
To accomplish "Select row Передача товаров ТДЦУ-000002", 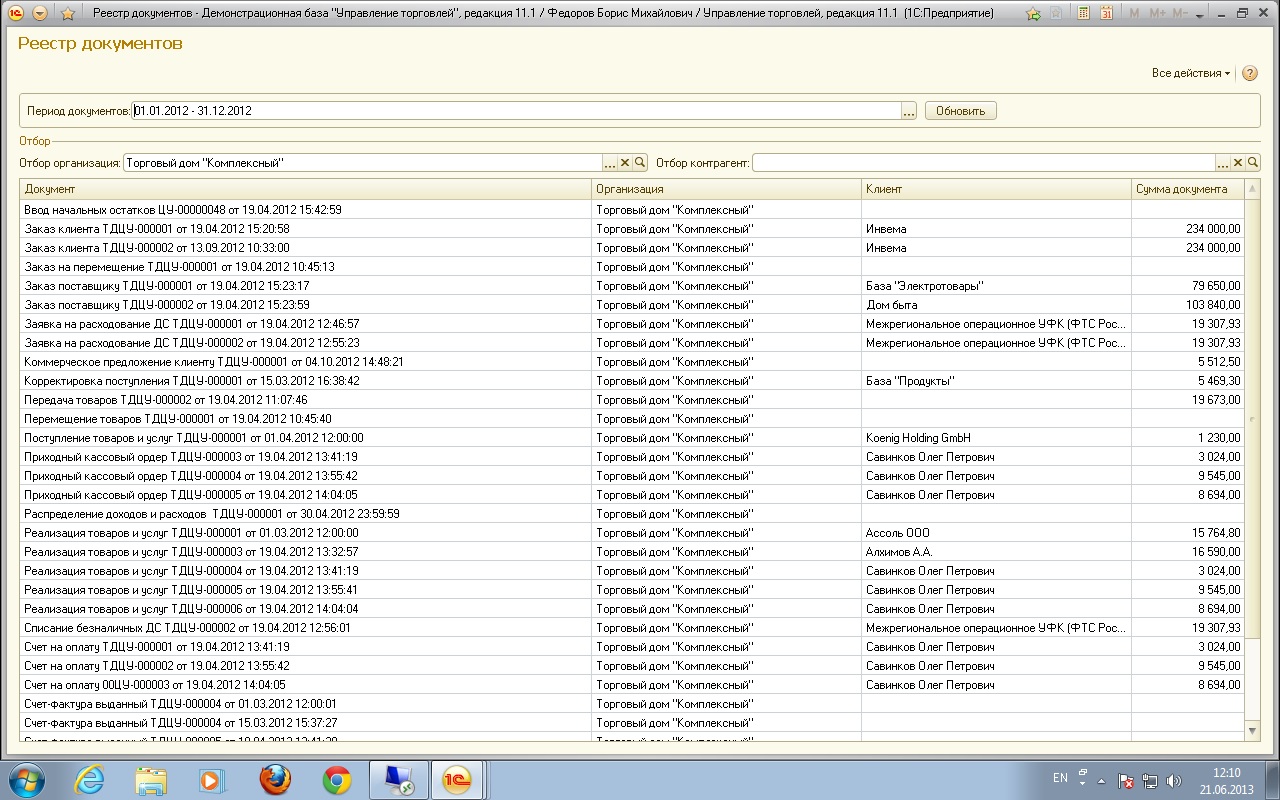I will [633, 400].
